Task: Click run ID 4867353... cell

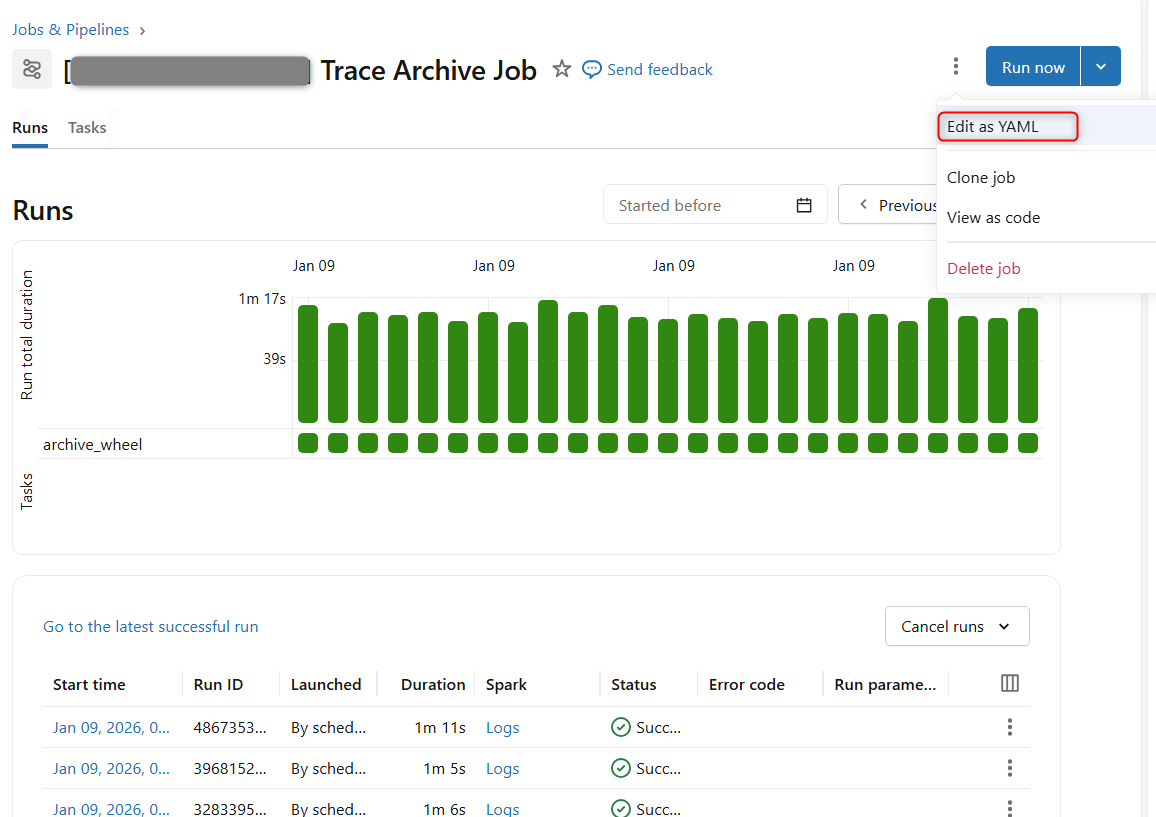Action: tap(230, 727)
